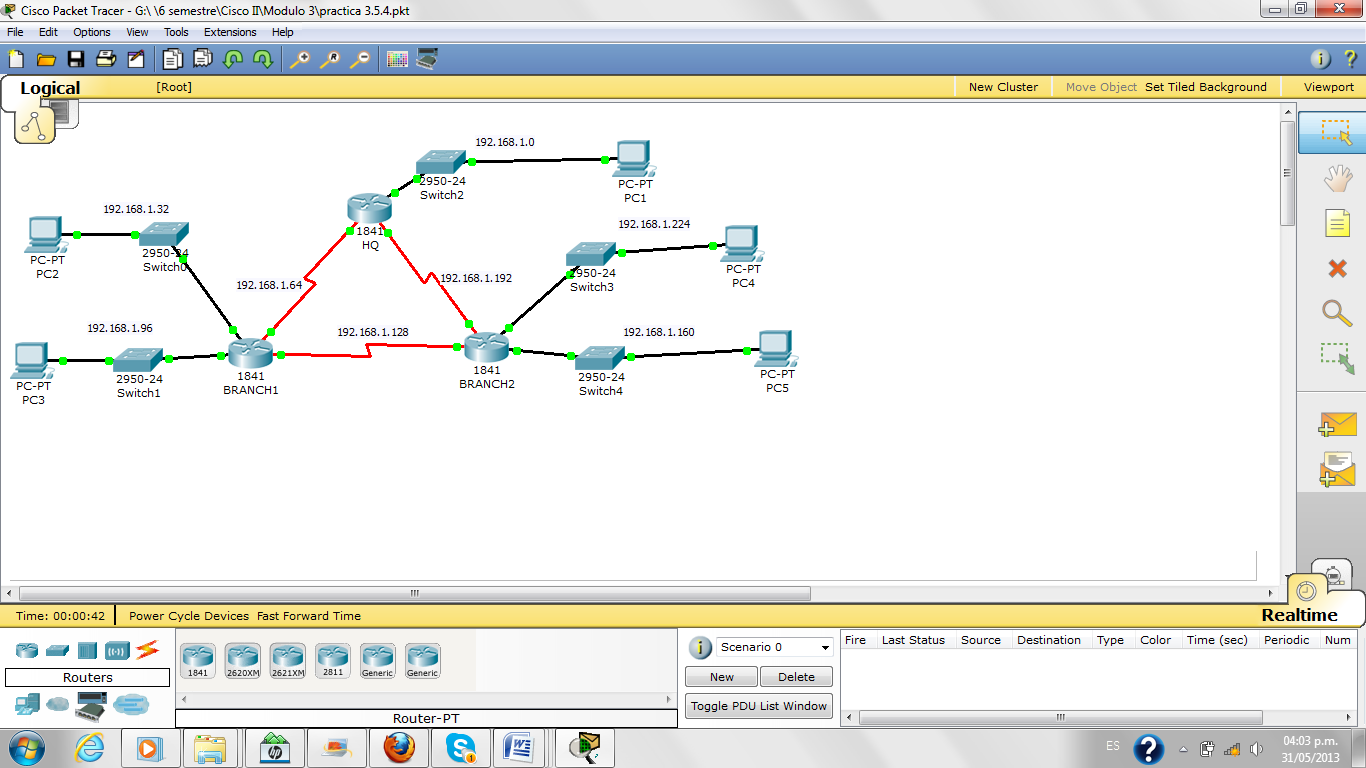Click the New scenario button
The width and height of the screenshot is (1366, 768).
tap(722, 677)
